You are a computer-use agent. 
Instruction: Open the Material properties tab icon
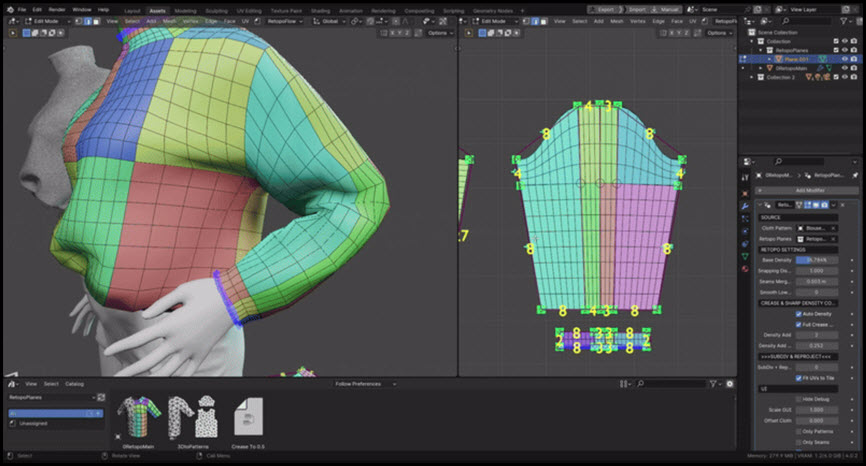pyautogui.click(x=745, y=269)
